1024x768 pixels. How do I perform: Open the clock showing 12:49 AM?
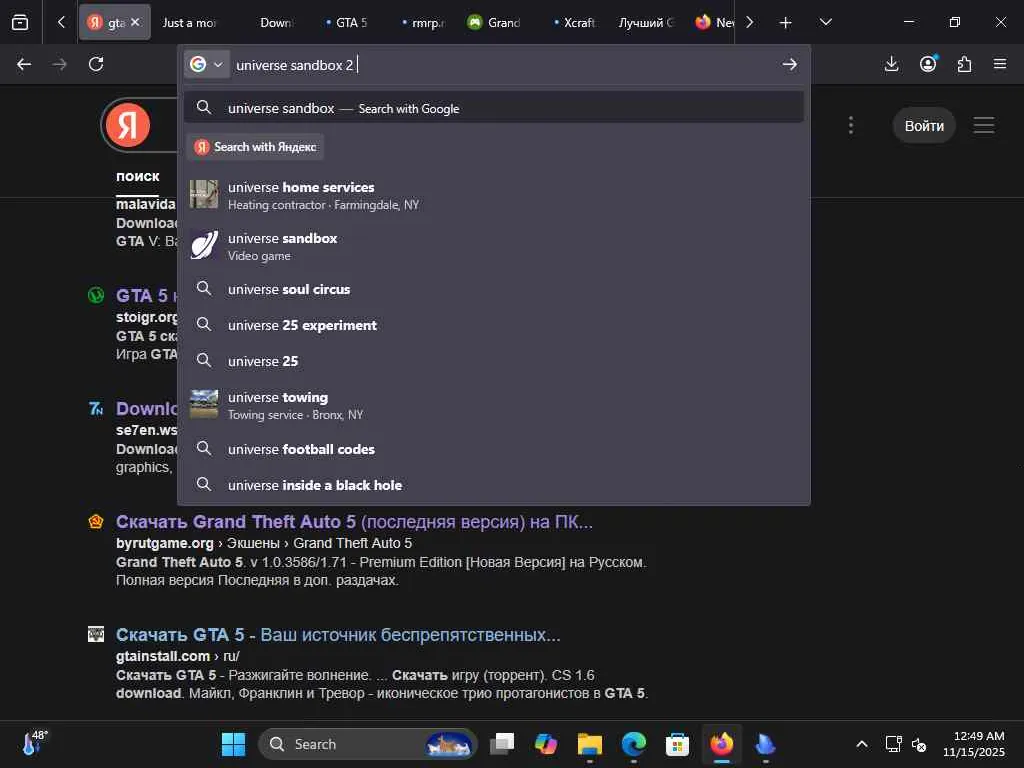(x=976, y=744)
